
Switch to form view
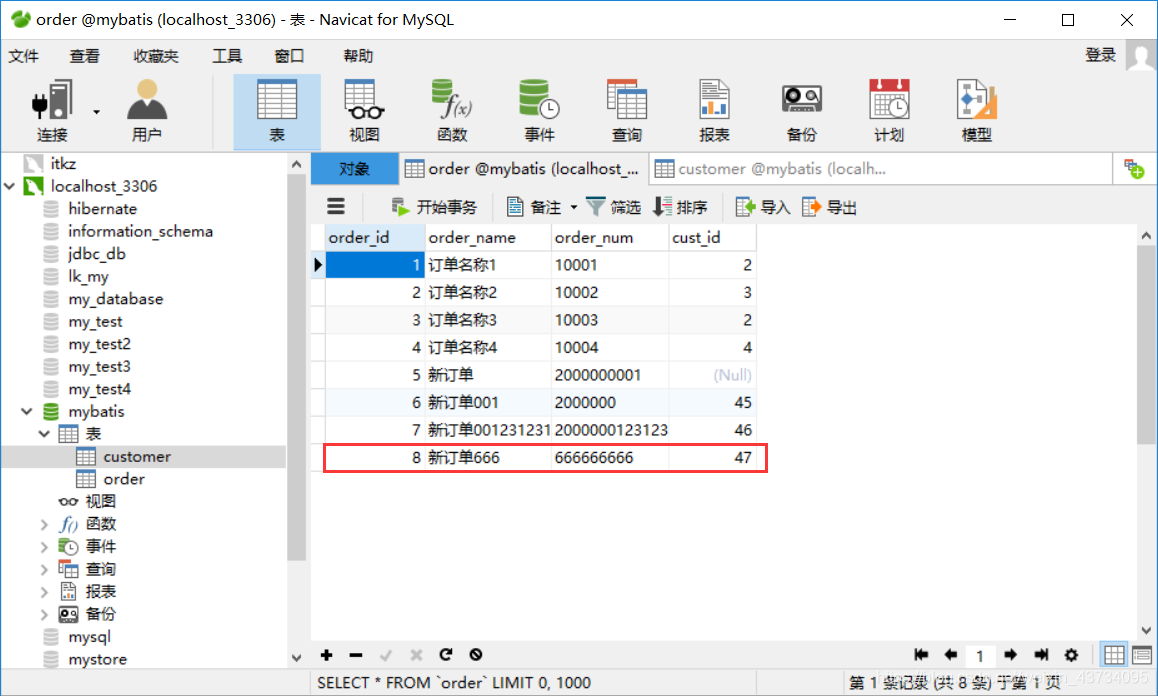(1142, 655)
